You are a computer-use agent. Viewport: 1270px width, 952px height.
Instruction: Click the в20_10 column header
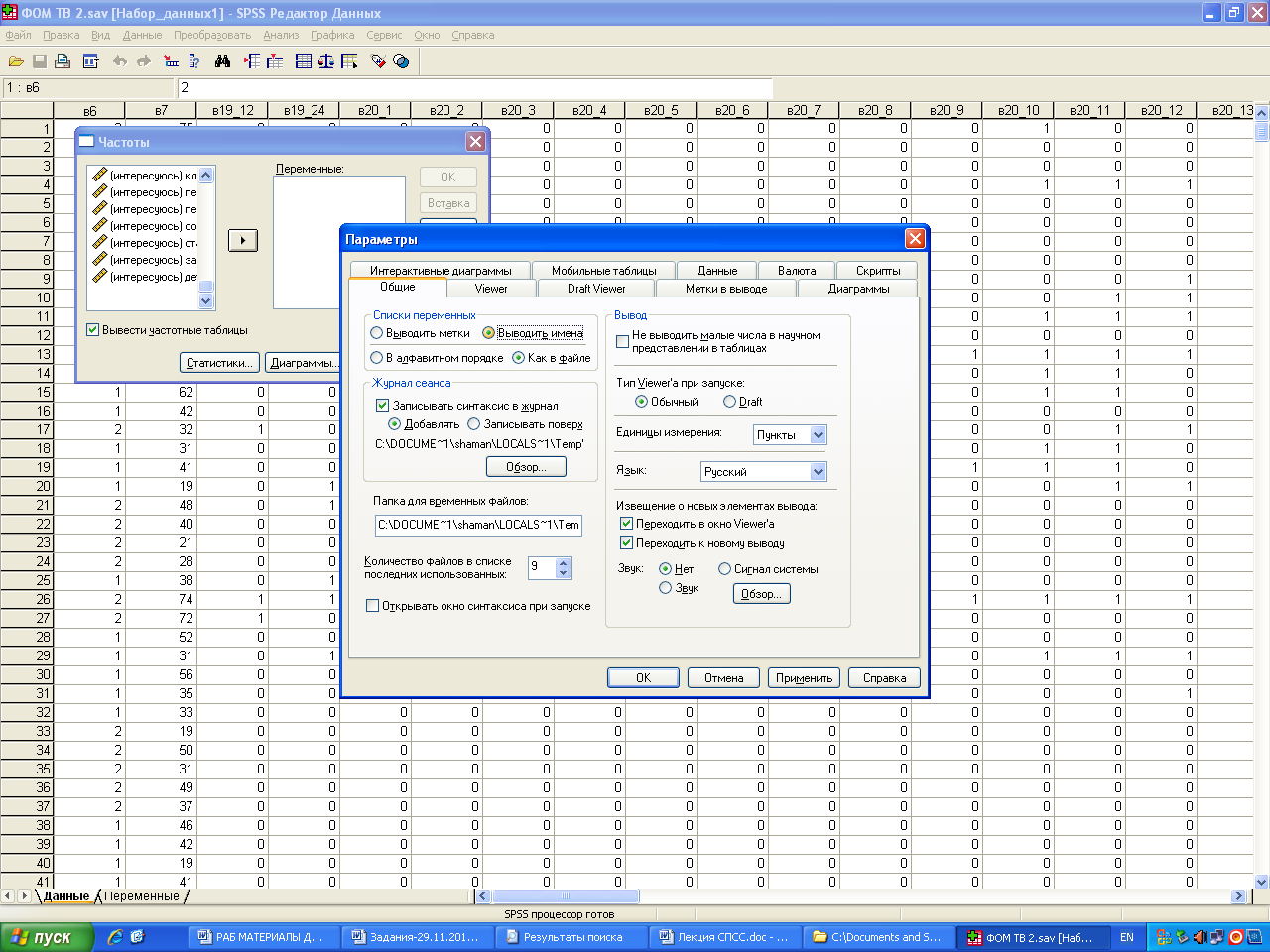[x=1018, y=110]
